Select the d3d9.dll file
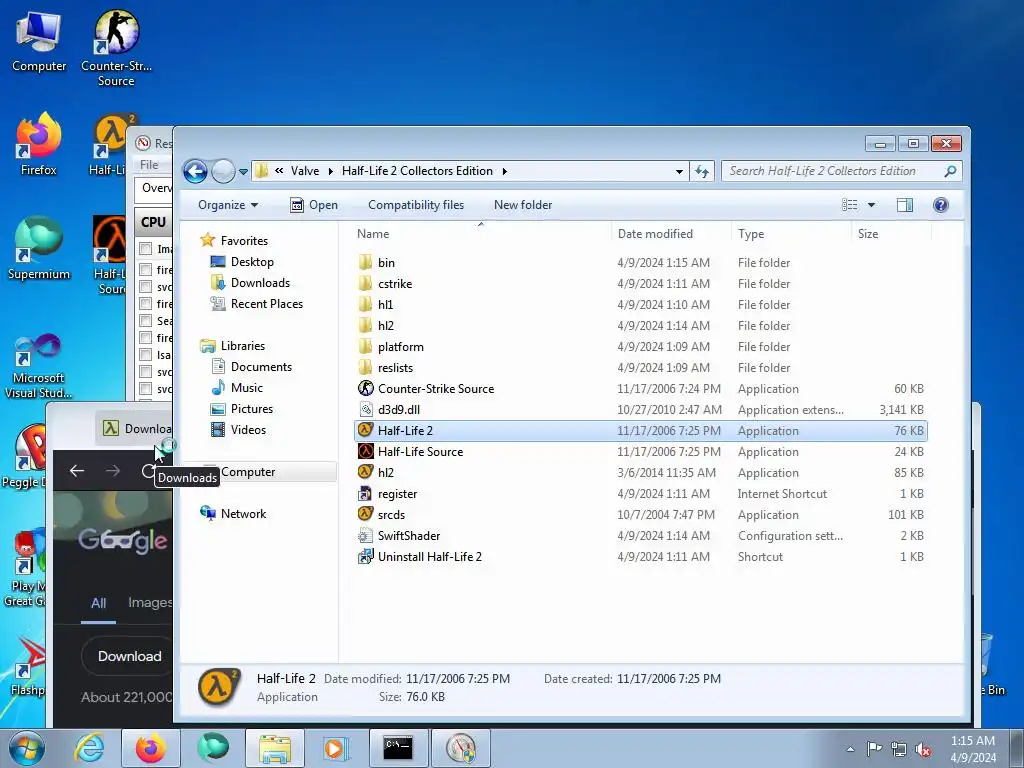Image resolution: width=1024 pixels, height=768 pixels. click(x=641, y=409)
